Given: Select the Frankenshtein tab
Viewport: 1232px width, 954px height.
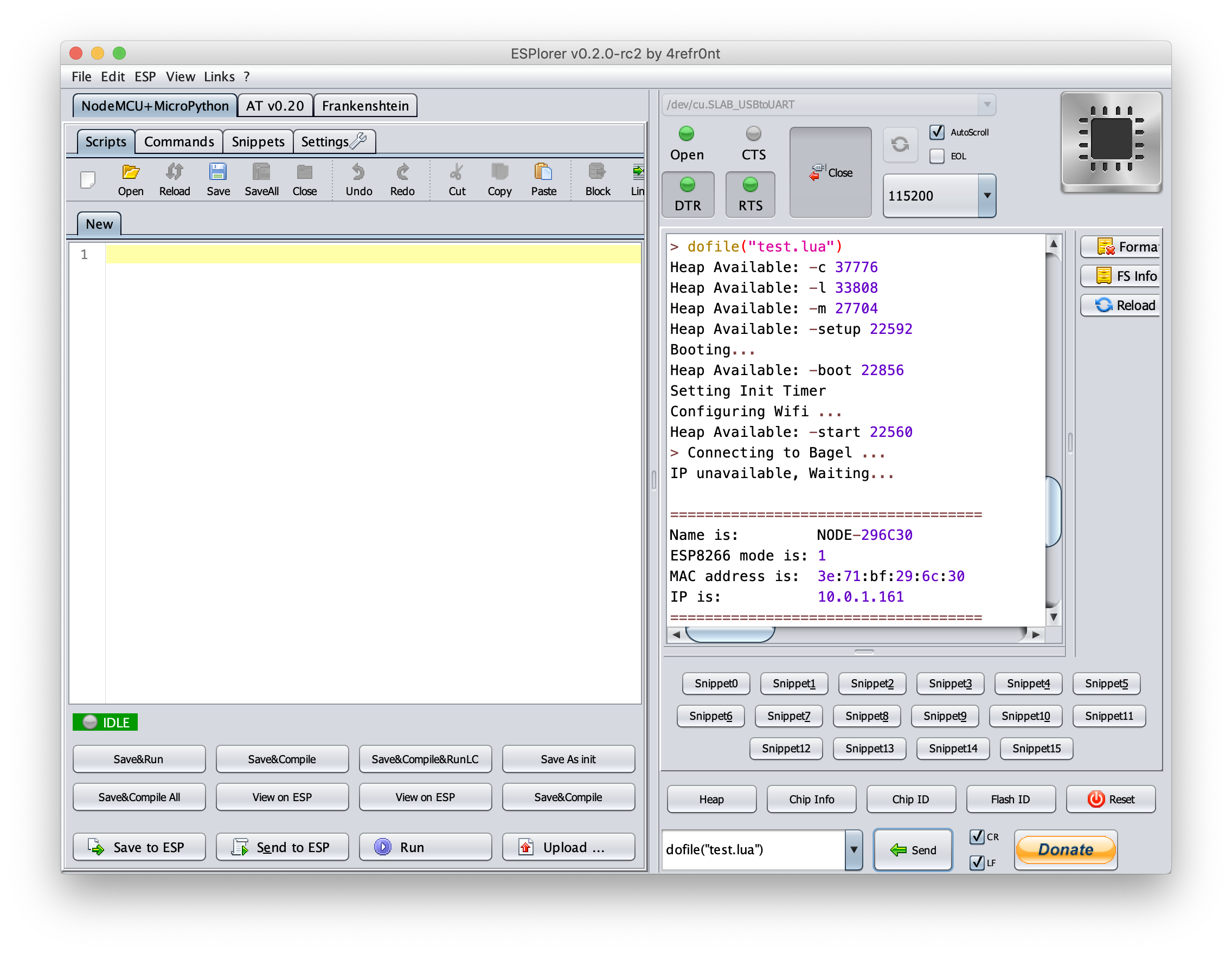Looking at the screenshot, I should point(365,106).
